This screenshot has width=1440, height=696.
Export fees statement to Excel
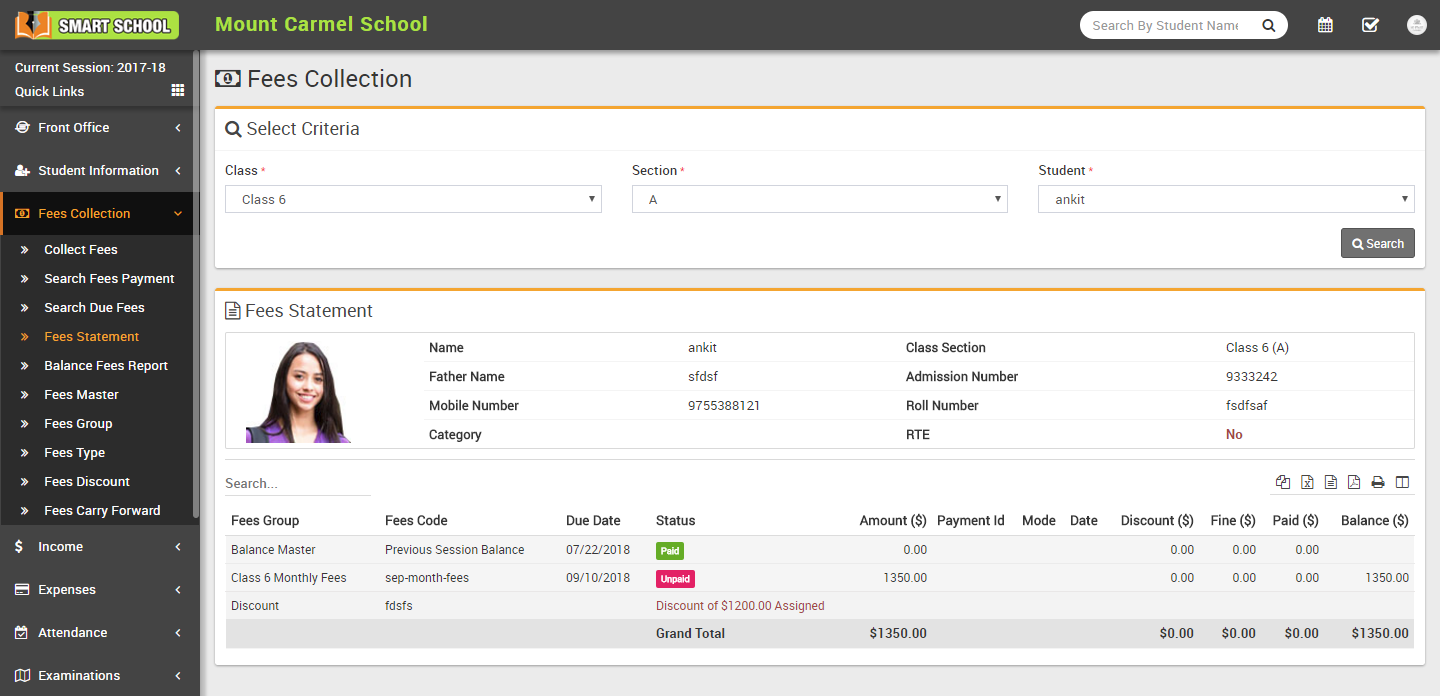(x=1307, y=482)
